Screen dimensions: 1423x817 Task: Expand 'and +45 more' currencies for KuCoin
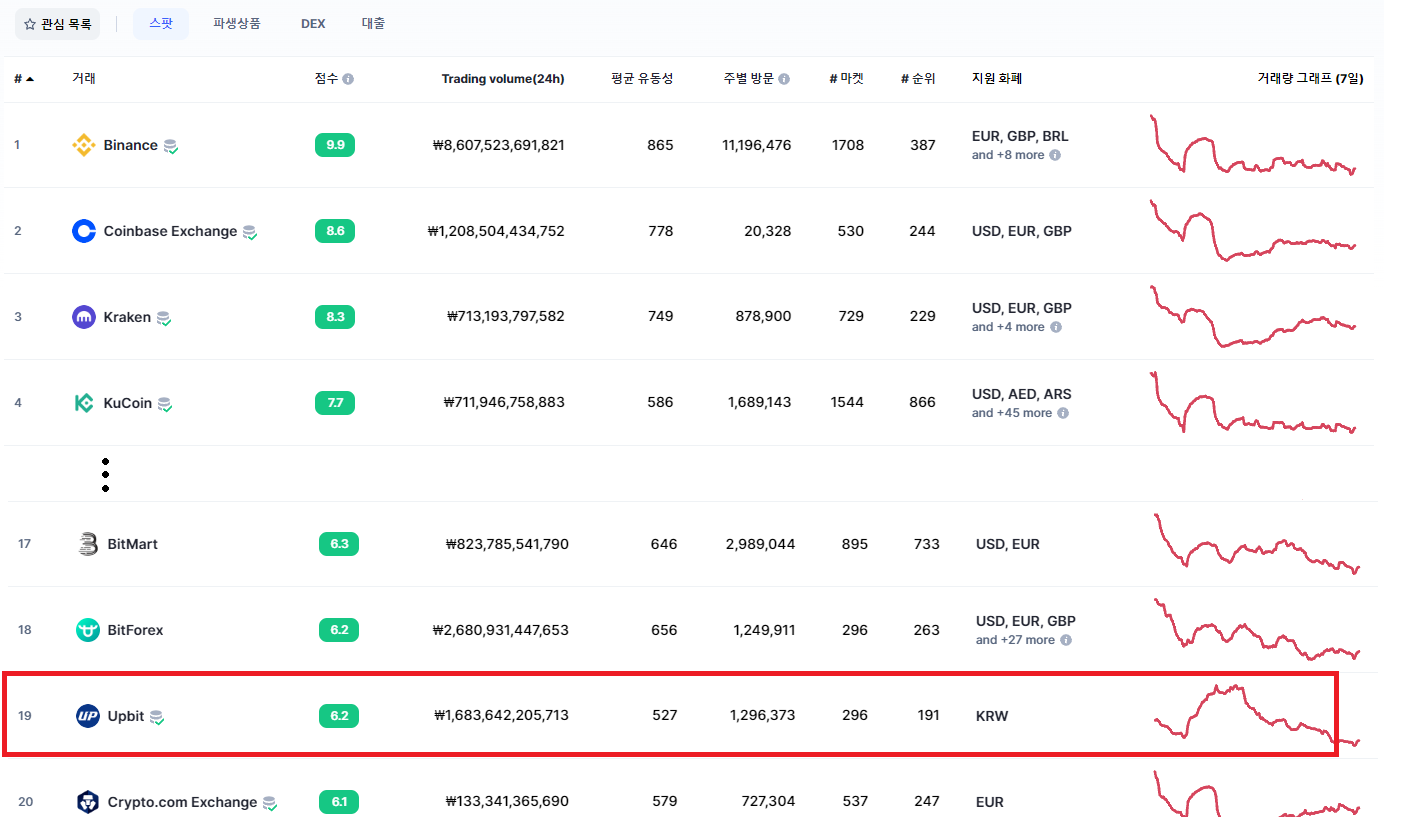coord(1012,414)
